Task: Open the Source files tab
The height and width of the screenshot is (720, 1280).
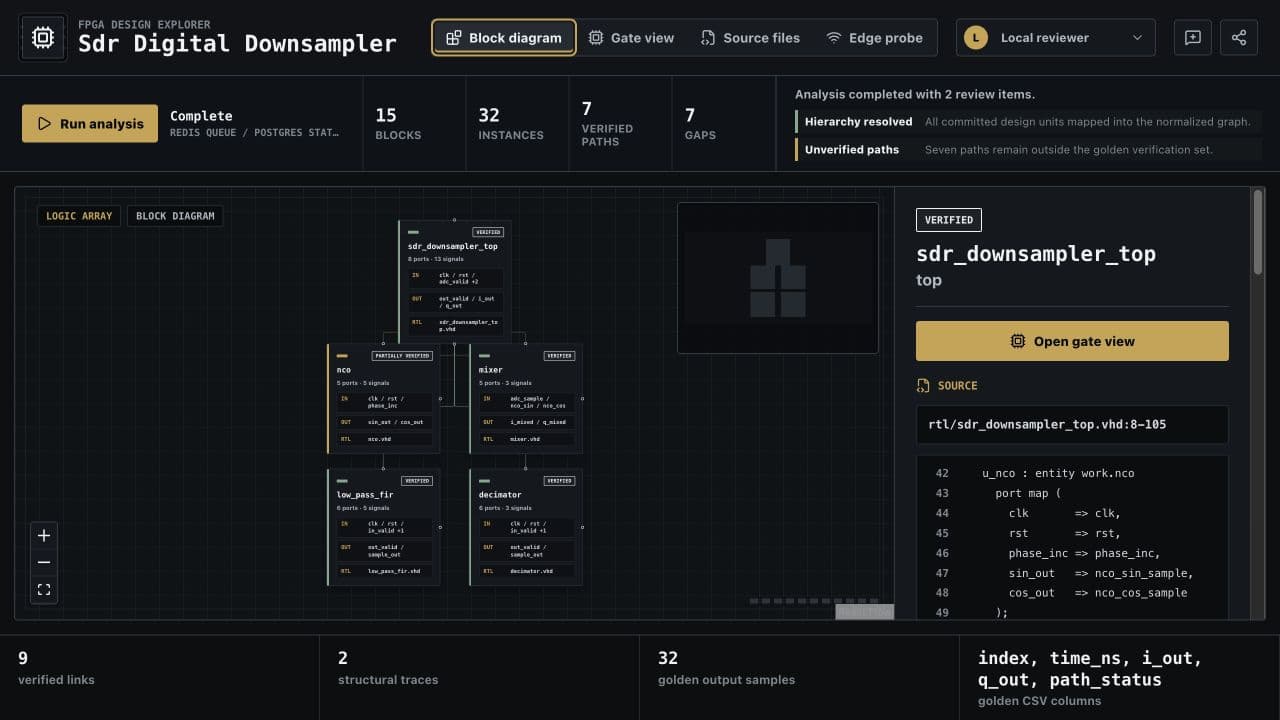Action: pyautogui.click(x=750, y=38)
